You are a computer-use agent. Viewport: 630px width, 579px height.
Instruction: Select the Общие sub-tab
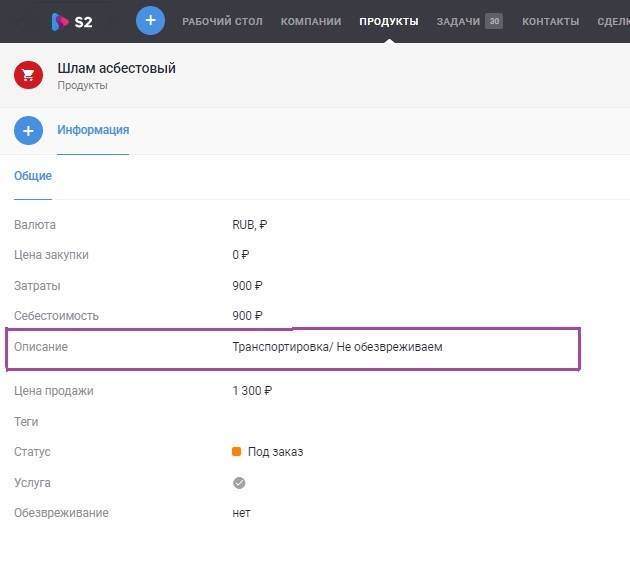33,176
